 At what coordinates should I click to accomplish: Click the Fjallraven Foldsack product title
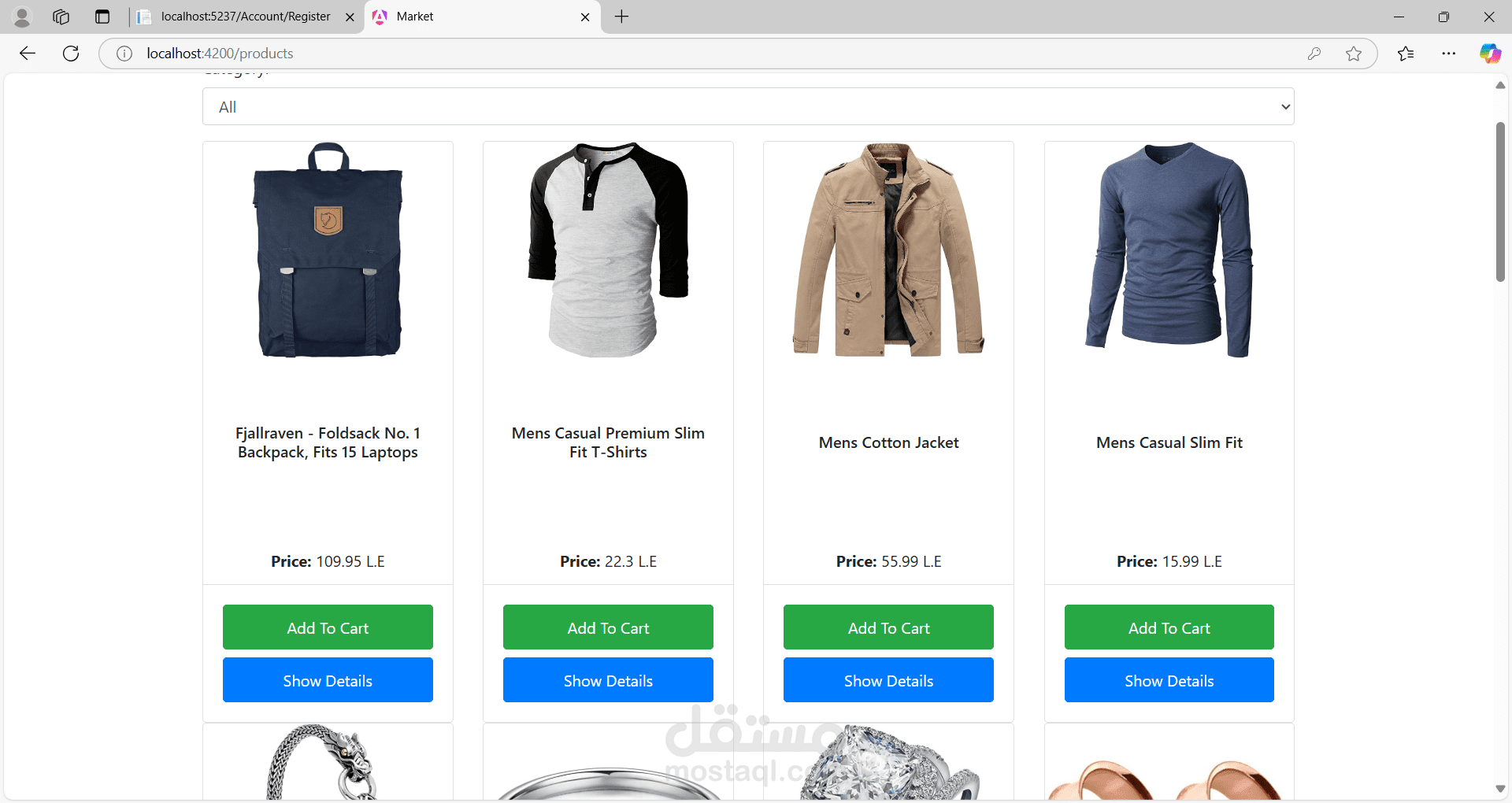click(328, 442)
